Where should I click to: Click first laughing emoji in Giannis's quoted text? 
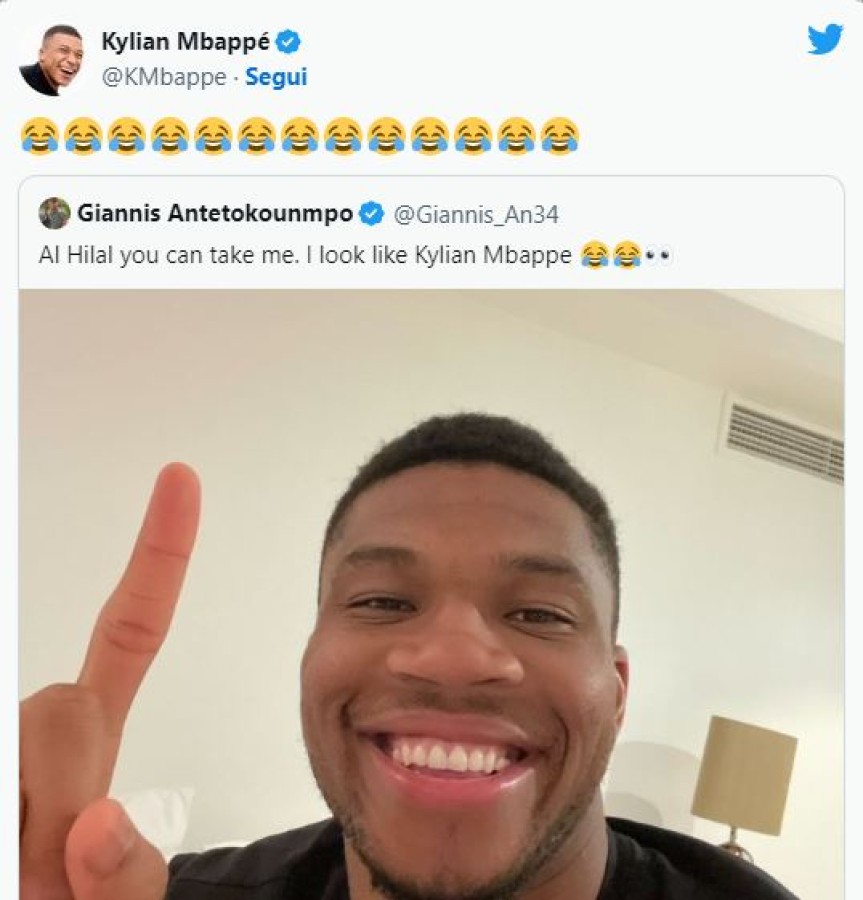(x=594, y=255)
